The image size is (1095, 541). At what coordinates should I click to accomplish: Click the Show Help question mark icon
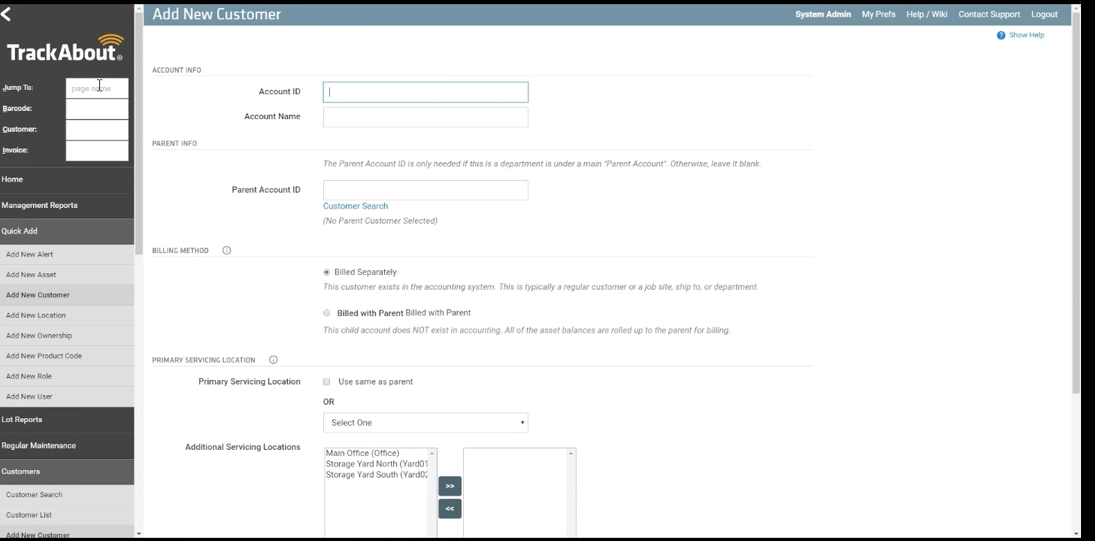coord(1001,35)
